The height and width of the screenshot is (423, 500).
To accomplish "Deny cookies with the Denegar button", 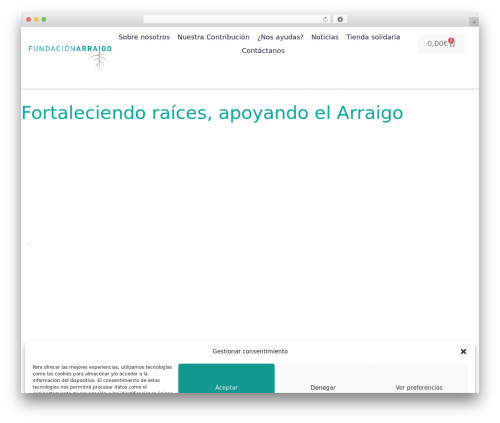I will point(323,378).
